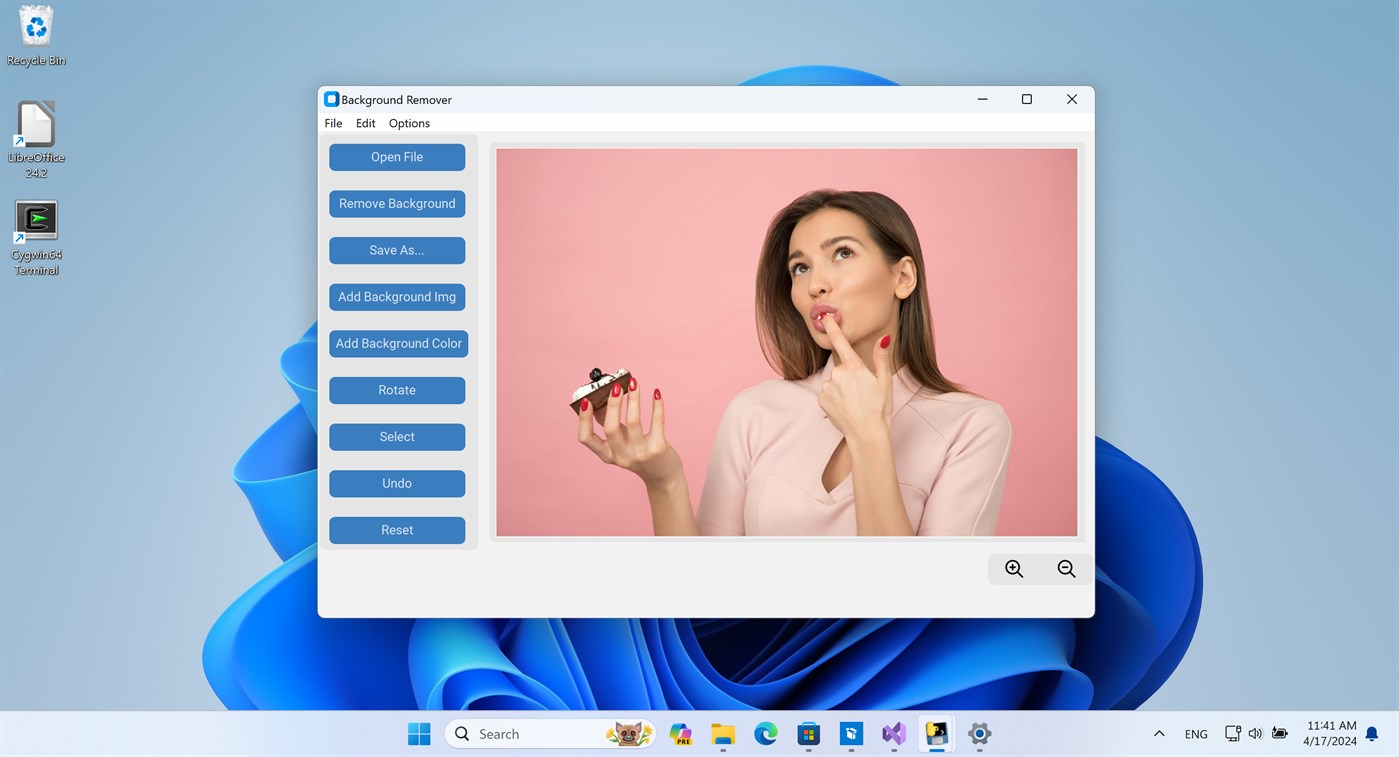
Task: Click the language indicator ENG in tray
Action: pos(1196,733)
